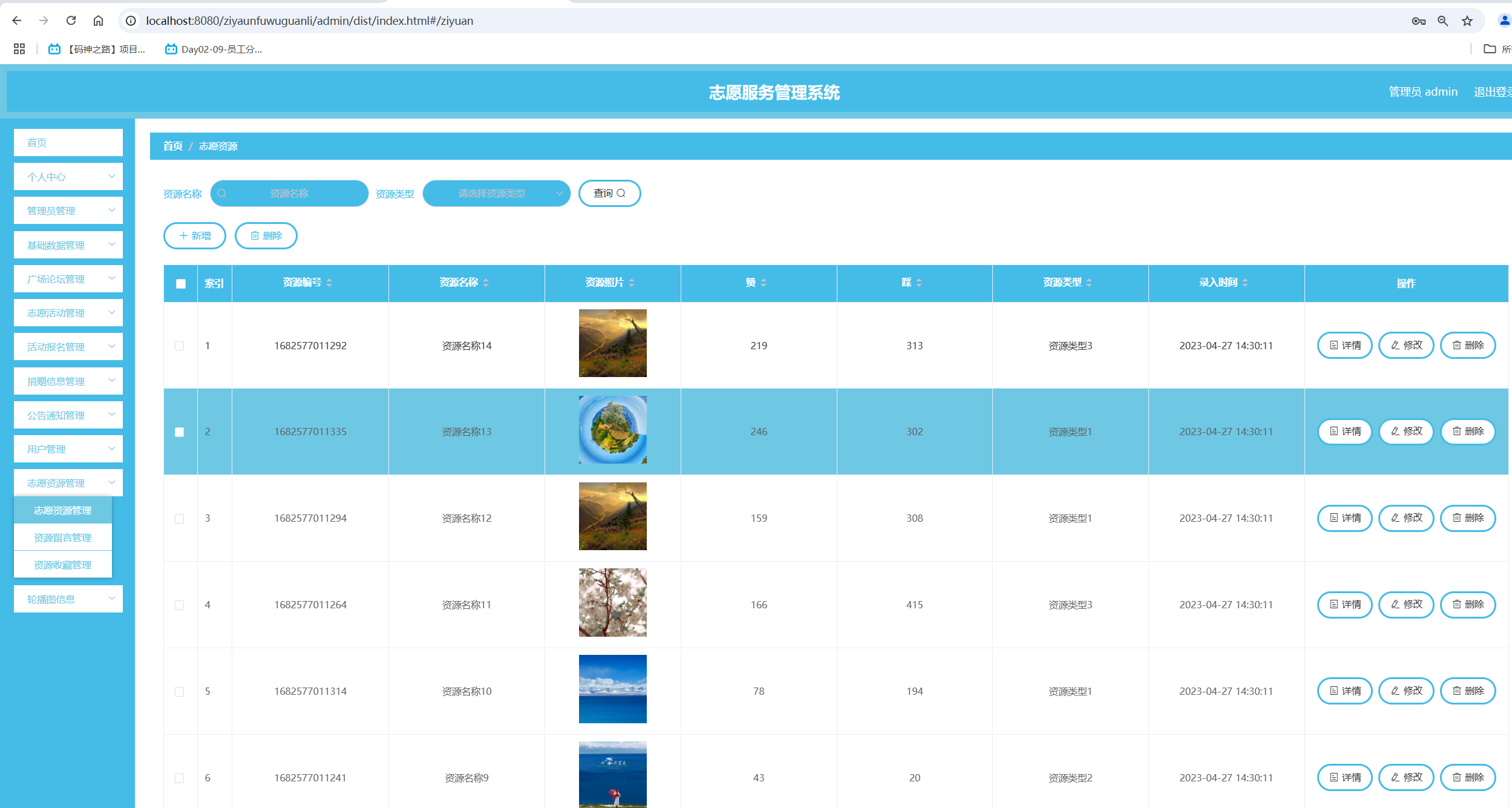Reload the page with the browser refresh icon
The width and height of the screenshot is (1512, 808).
pyautogui.click(x=71, y=21)
